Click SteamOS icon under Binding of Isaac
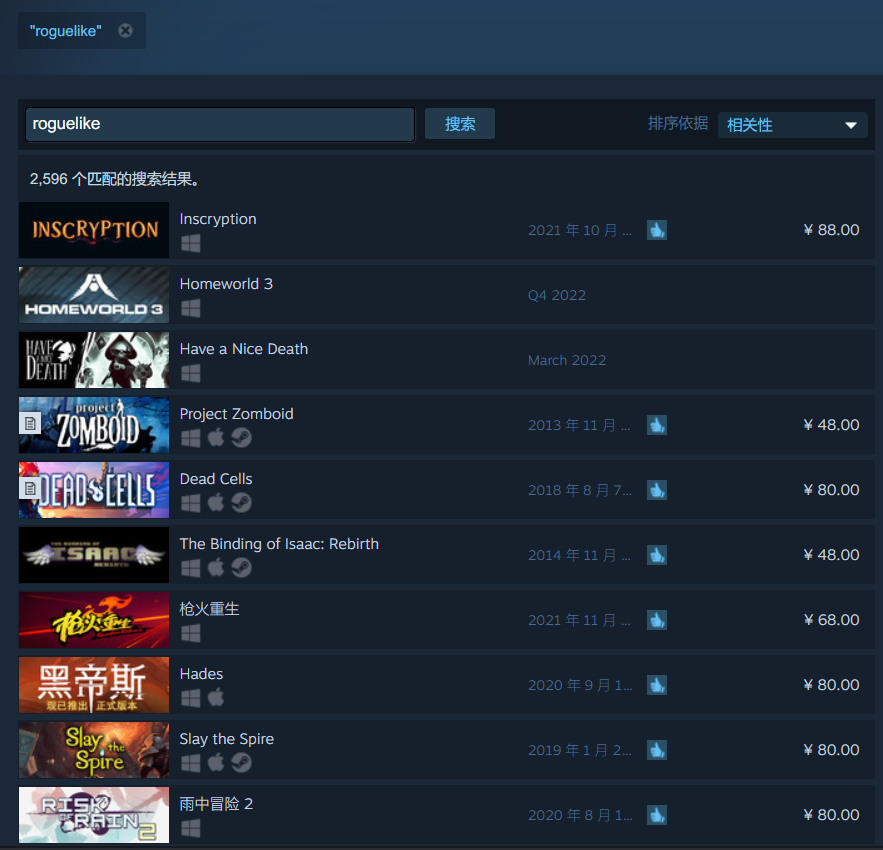Screen dimensions: 883x850 [241, 568]
